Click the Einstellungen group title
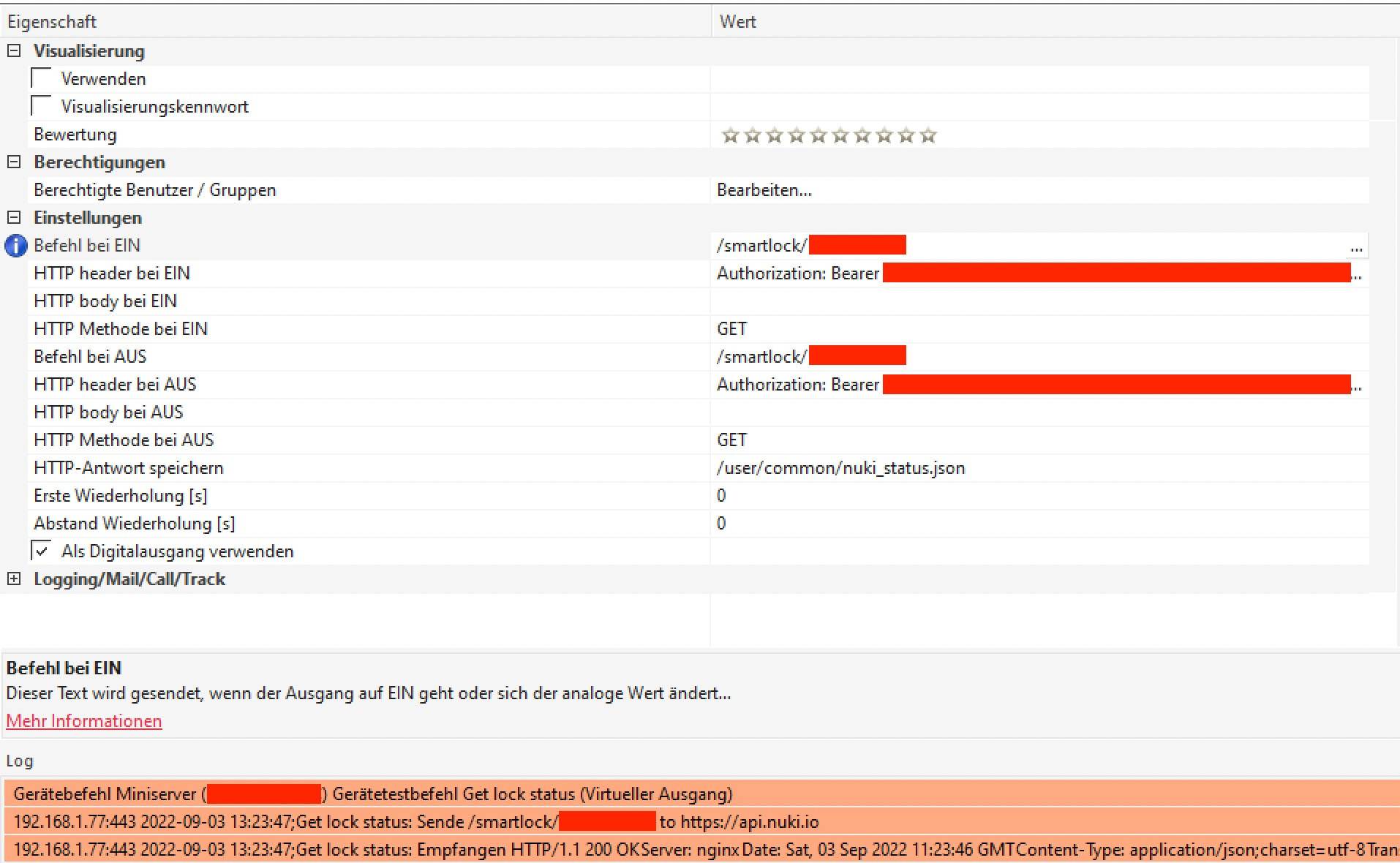The image size is (1400, 863). pos(88,218)
